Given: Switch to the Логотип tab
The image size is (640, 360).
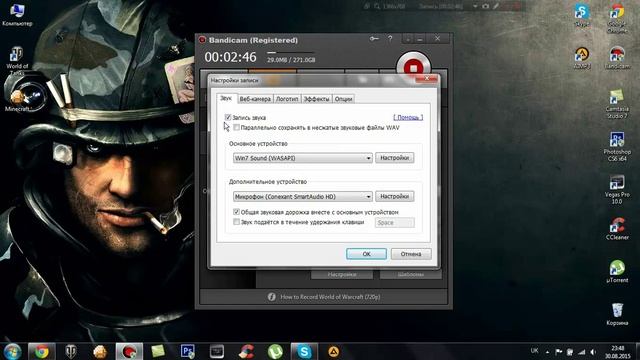Looking at the screenshot, I should 287,99.
